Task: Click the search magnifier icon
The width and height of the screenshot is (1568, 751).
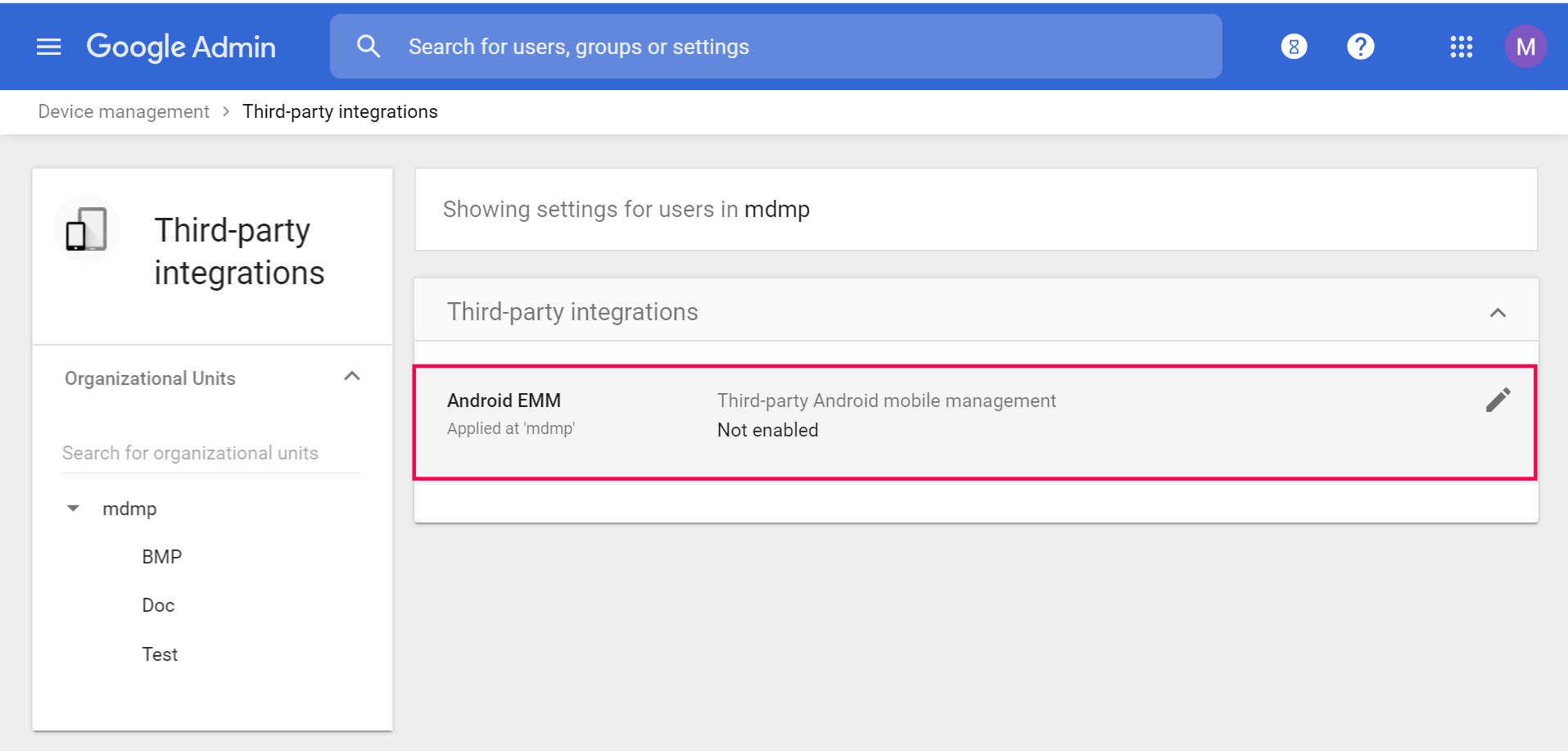Action: click(368, 47)
